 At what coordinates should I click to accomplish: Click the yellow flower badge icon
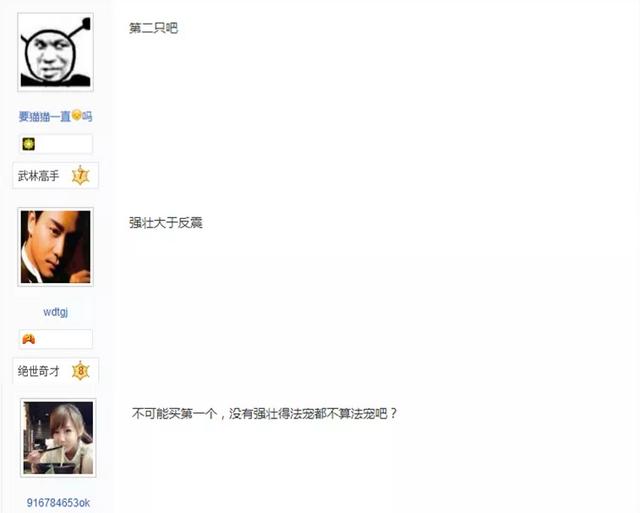click(x=29, y=144)
